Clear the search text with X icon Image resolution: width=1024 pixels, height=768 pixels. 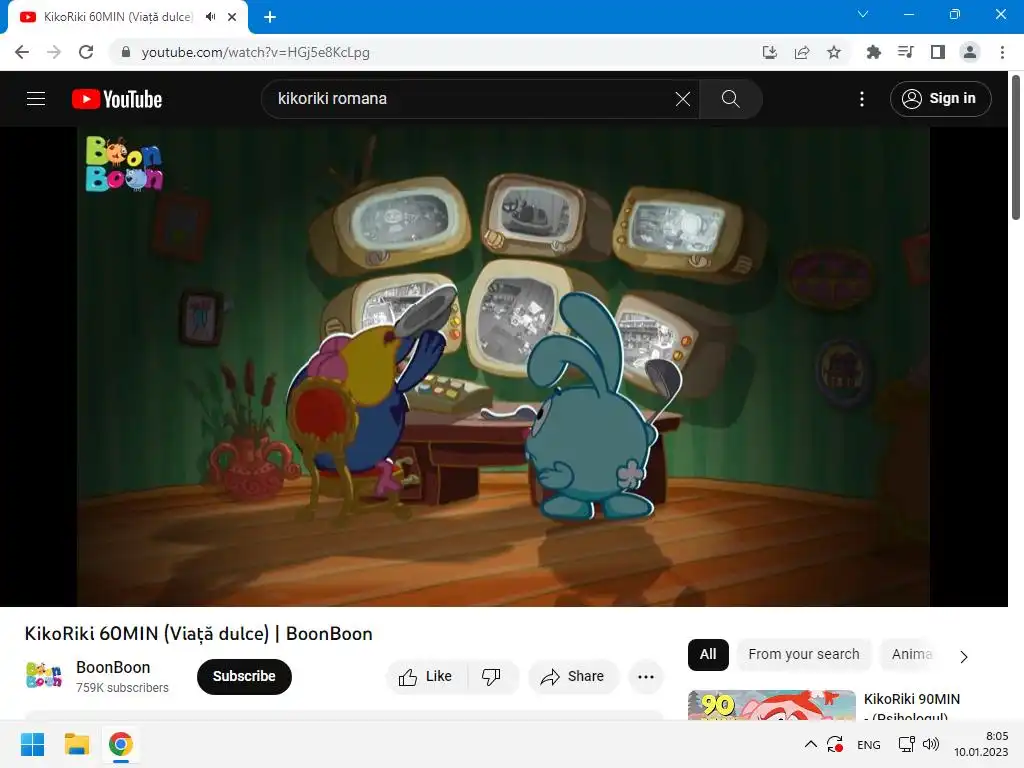682,99
